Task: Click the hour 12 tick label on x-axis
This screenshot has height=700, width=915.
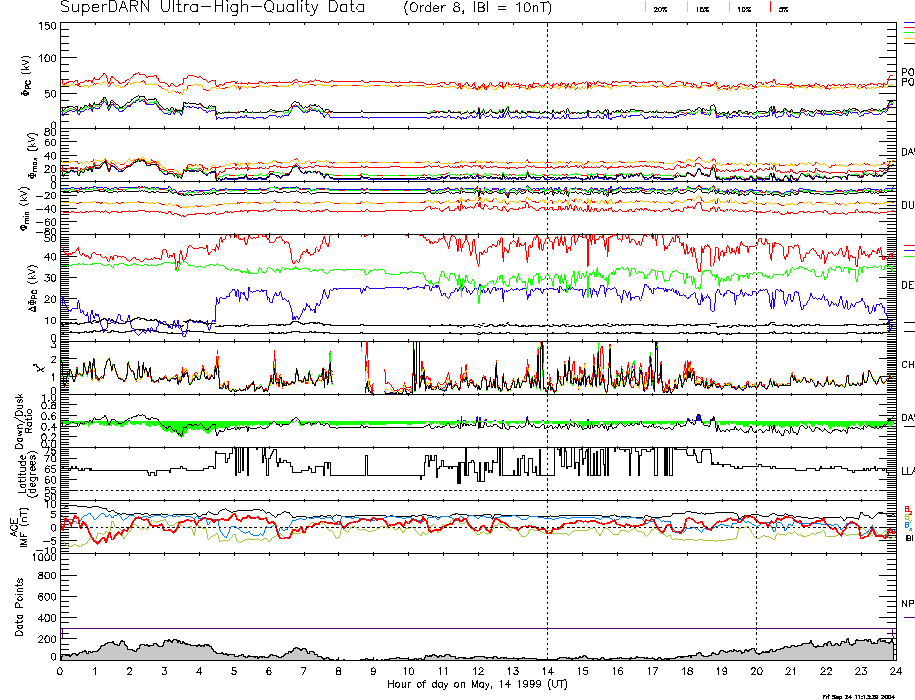Action: [477, 671]
